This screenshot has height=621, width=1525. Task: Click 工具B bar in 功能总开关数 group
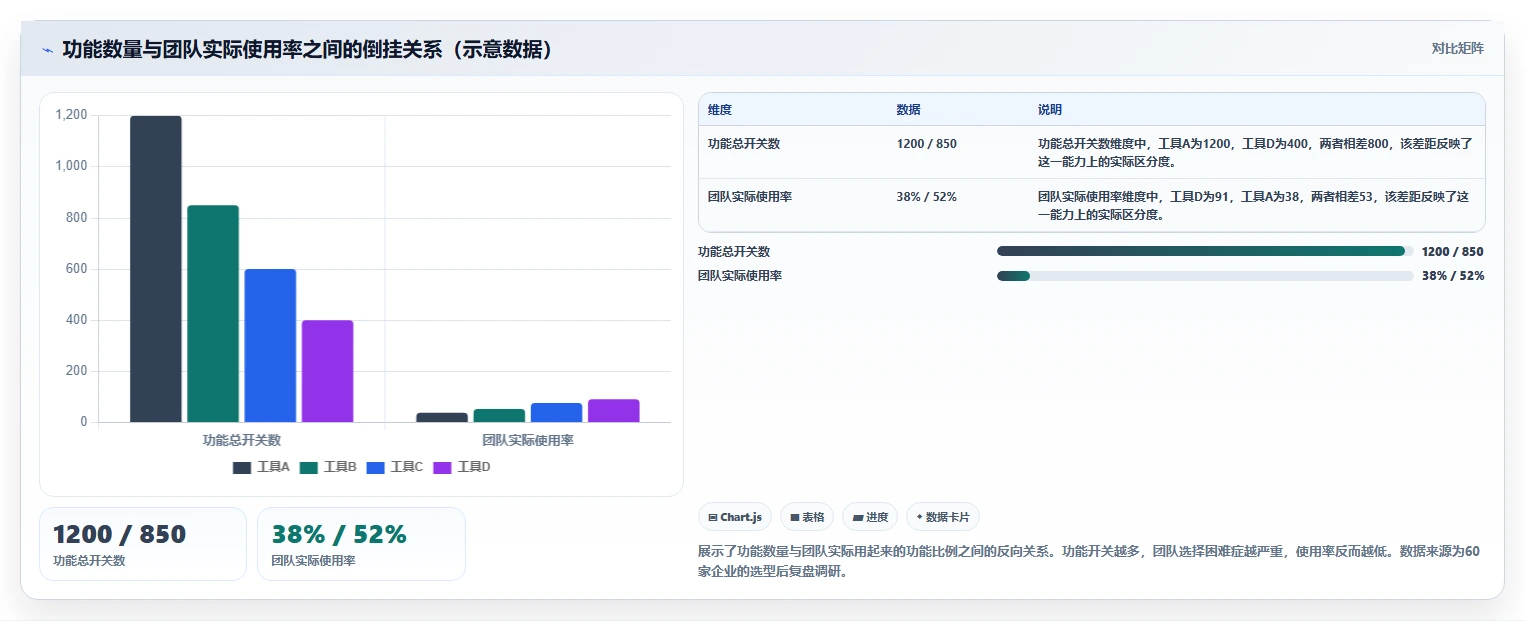coord(213,314)
